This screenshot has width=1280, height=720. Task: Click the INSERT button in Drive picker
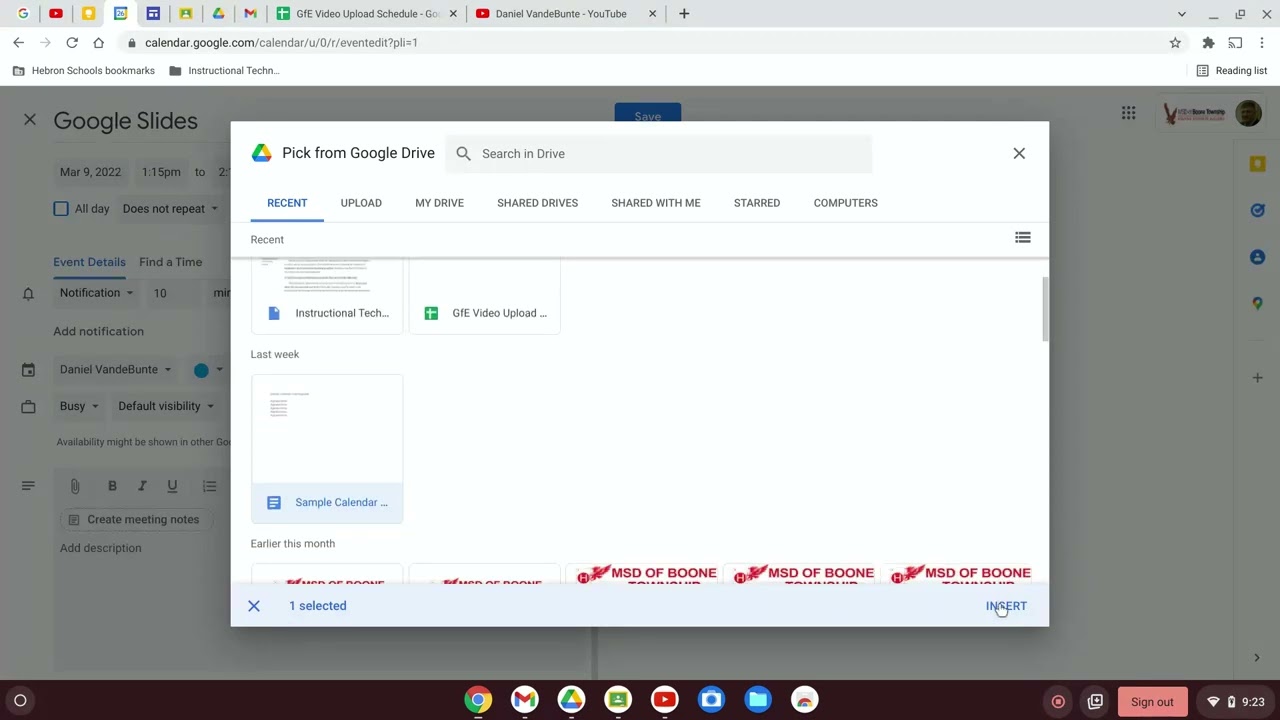pyautogui.click(x=1006, y=606)
